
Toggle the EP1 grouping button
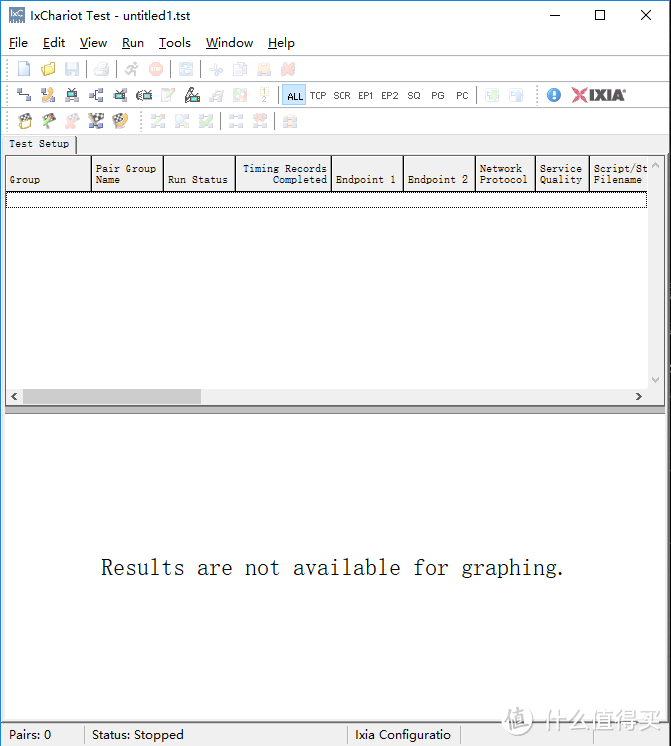click(365, 96)
